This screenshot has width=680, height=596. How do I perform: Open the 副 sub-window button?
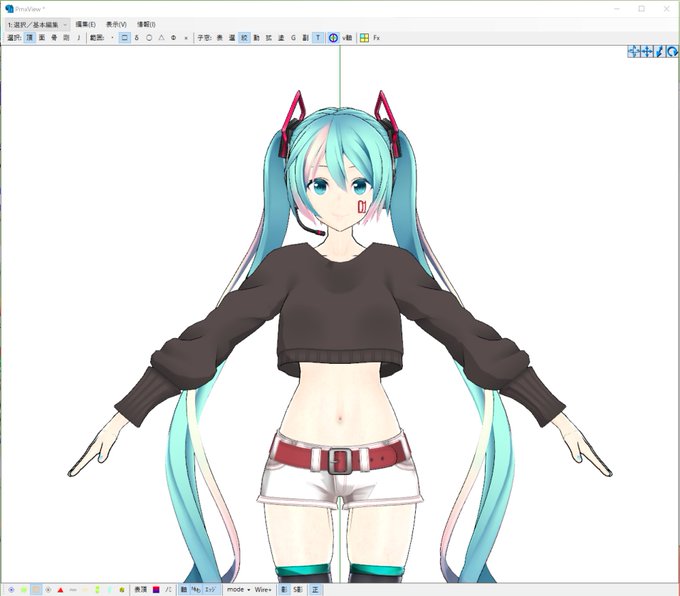click(x=305, y=38)
